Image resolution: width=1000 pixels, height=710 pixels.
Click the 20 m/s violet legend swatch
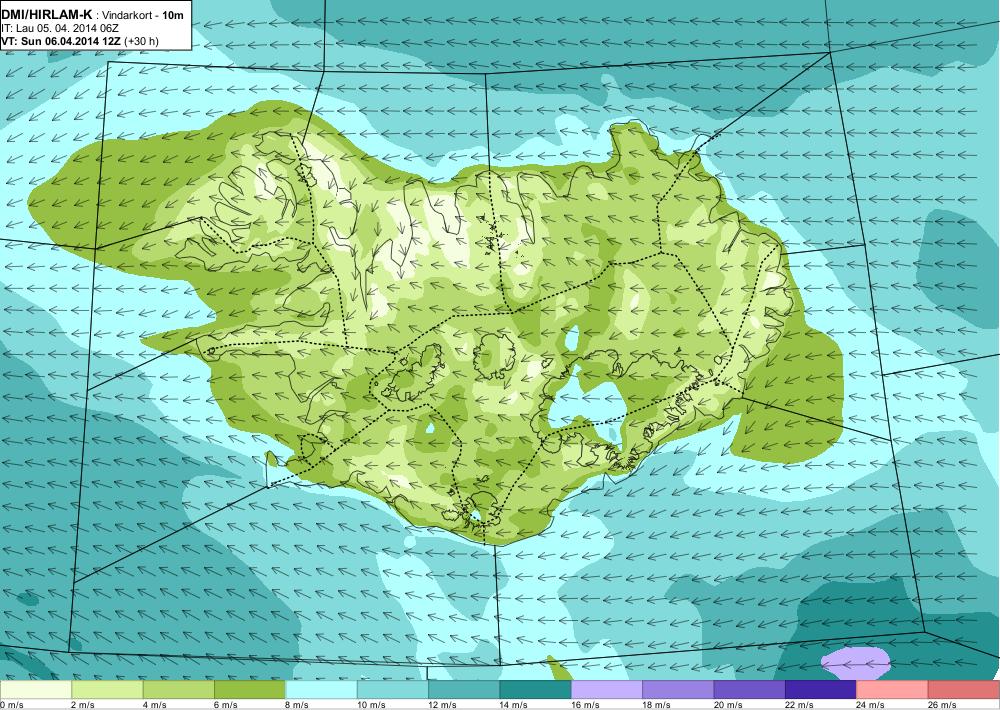(750, 690)
